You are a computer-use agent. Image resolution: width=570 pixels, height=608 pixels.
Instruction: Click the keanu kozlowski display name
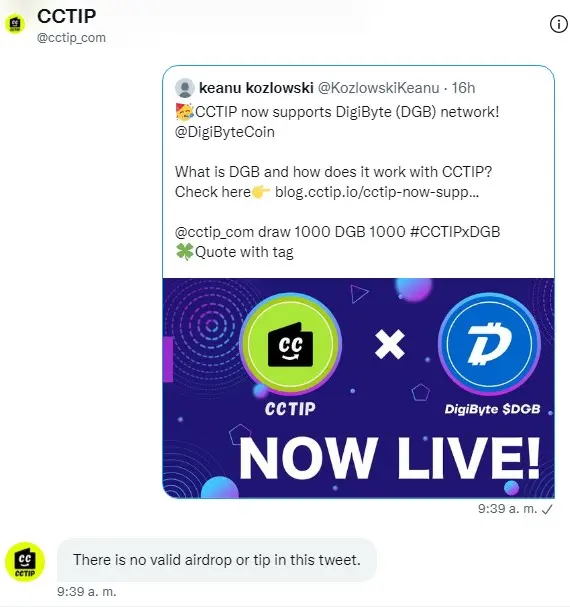coord(256,88)
